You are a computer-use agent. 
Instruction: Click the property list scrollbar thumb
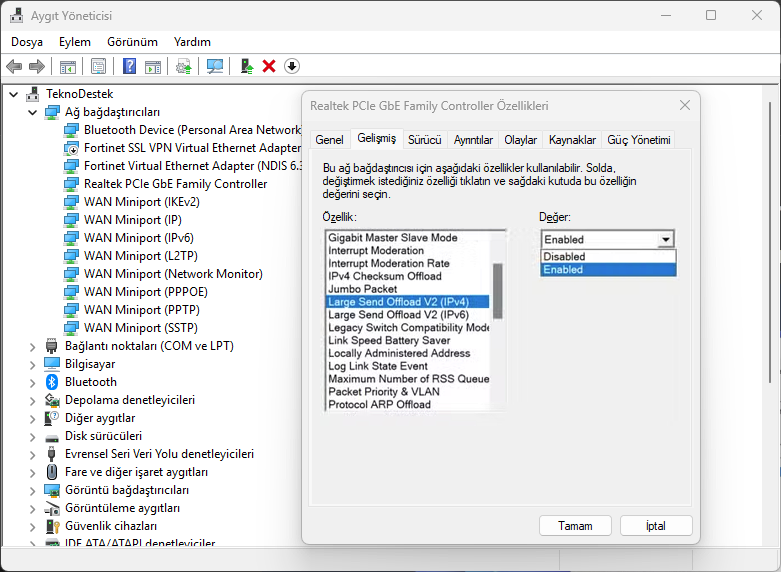[497, 291]
